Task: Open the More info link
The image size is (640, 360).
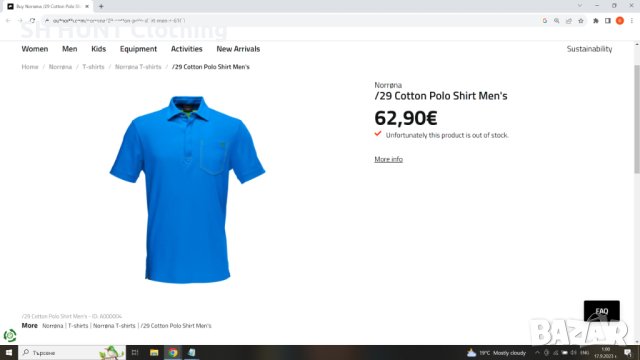Action: [389, 159]
